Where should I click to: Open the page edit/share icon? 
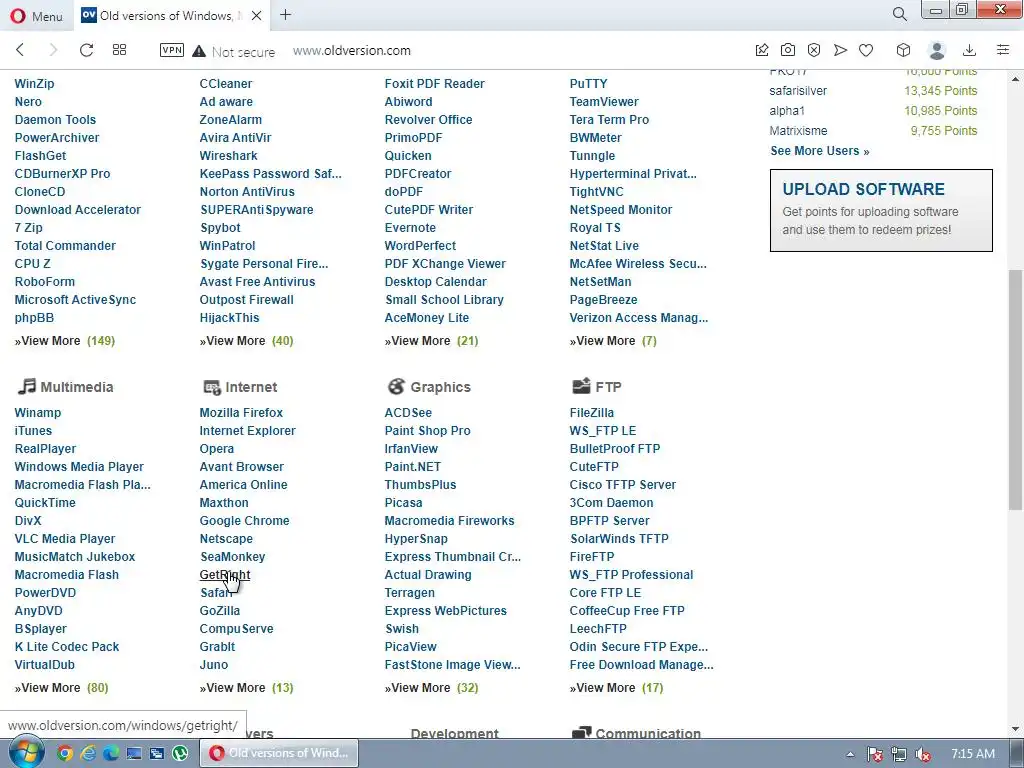[x=761, y=50]
